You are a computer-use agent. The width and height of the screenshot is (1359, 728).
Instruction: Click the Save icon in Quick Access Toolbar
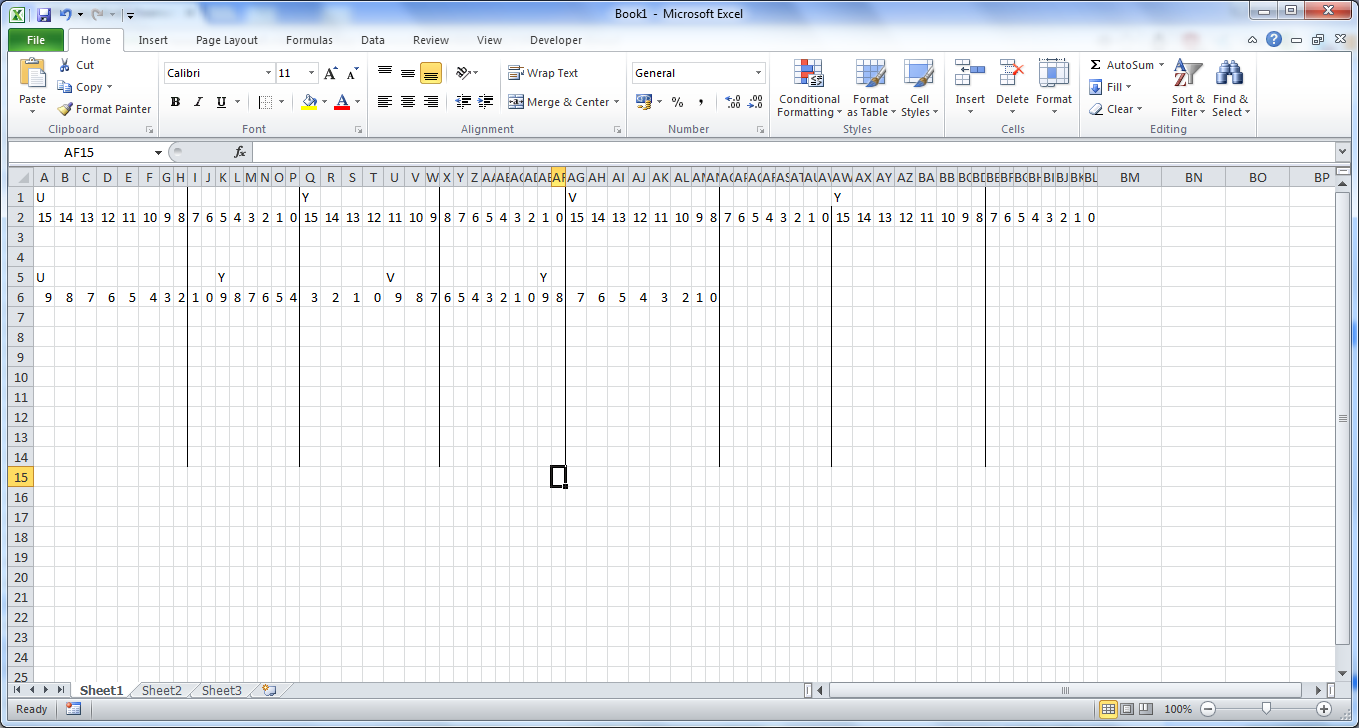[x=44, y=15]
